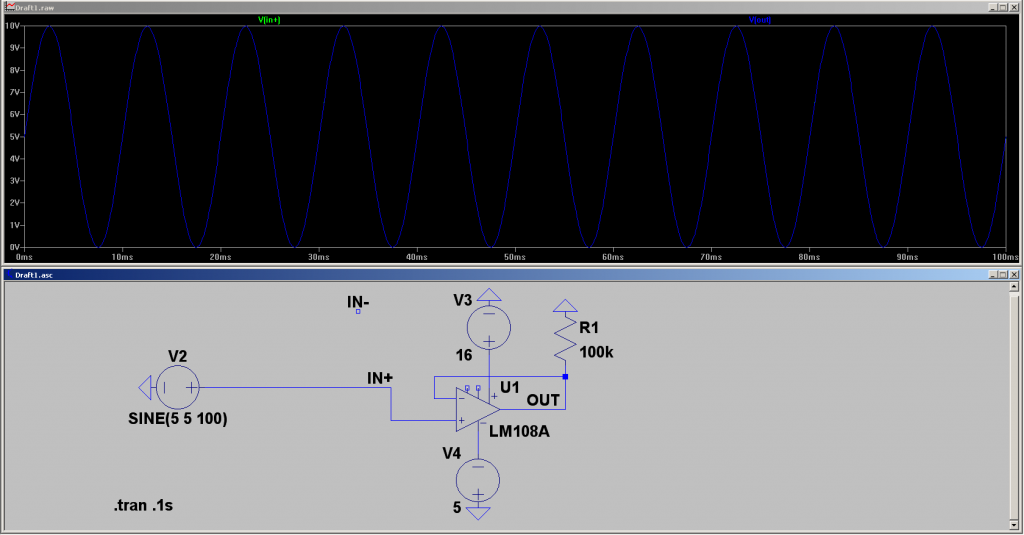Select the IN- net label
The image size is (1024, 535).
coord(358,301)
